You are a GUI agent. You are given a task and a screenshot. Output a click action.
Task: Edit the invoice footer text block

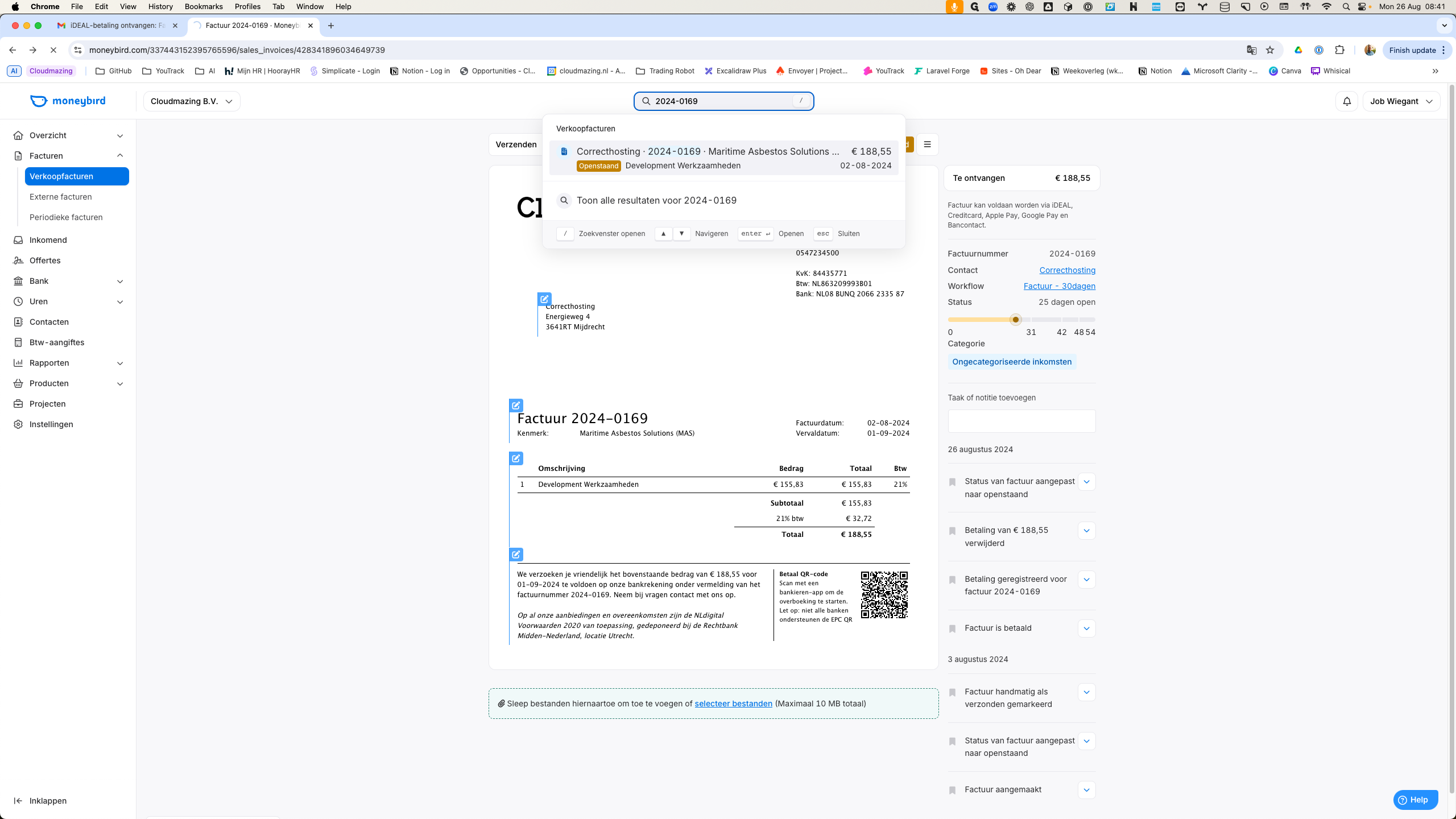(x=516, y=555)
